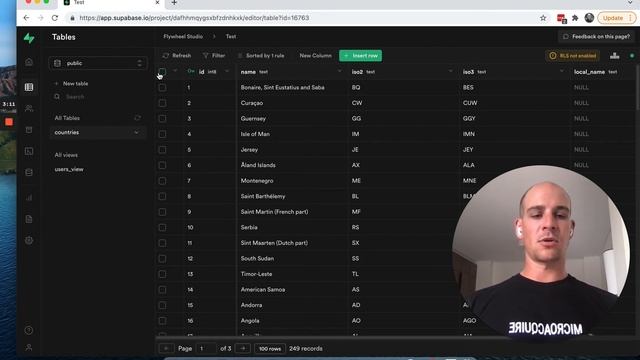
Task: Click the browser address bar URL
Action: tap(194, 18)
